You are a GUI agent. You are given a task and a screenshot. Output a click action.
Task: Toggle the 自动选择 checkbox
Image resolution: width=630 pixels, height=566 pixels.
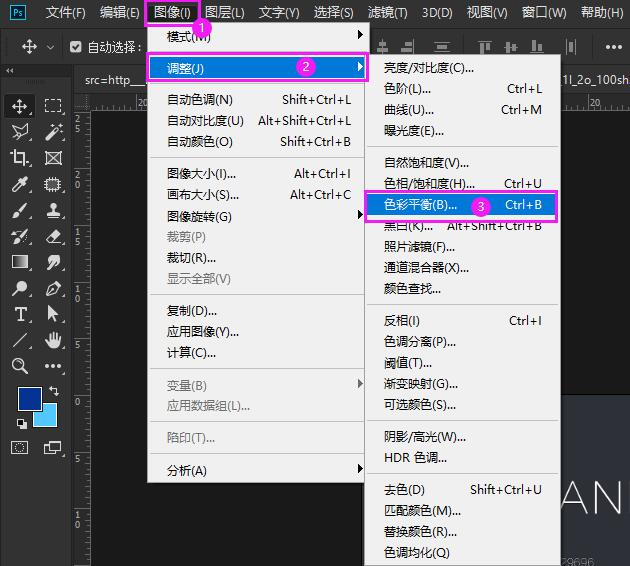coord(76,47)
